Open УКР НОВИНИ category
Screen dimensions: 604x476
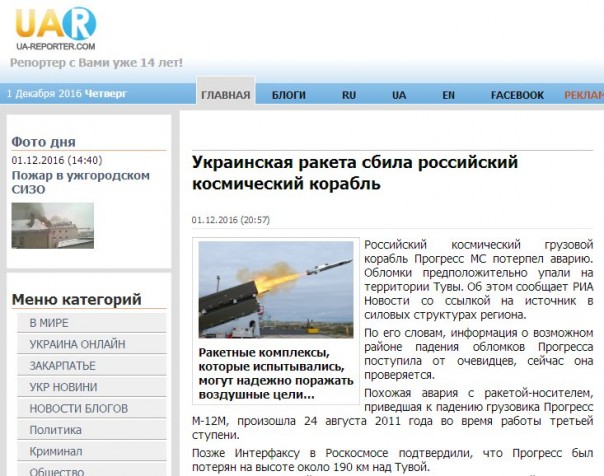click(65, 387)
